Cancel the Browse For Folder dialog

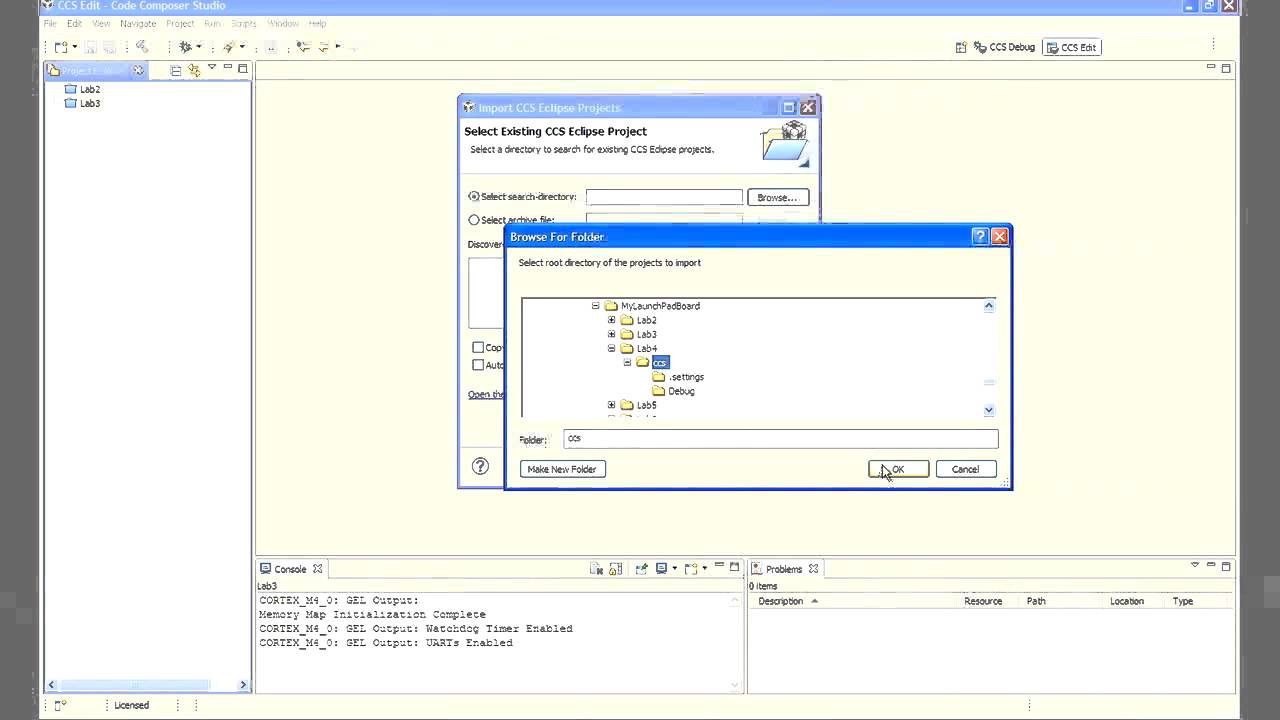click(965, 469)
